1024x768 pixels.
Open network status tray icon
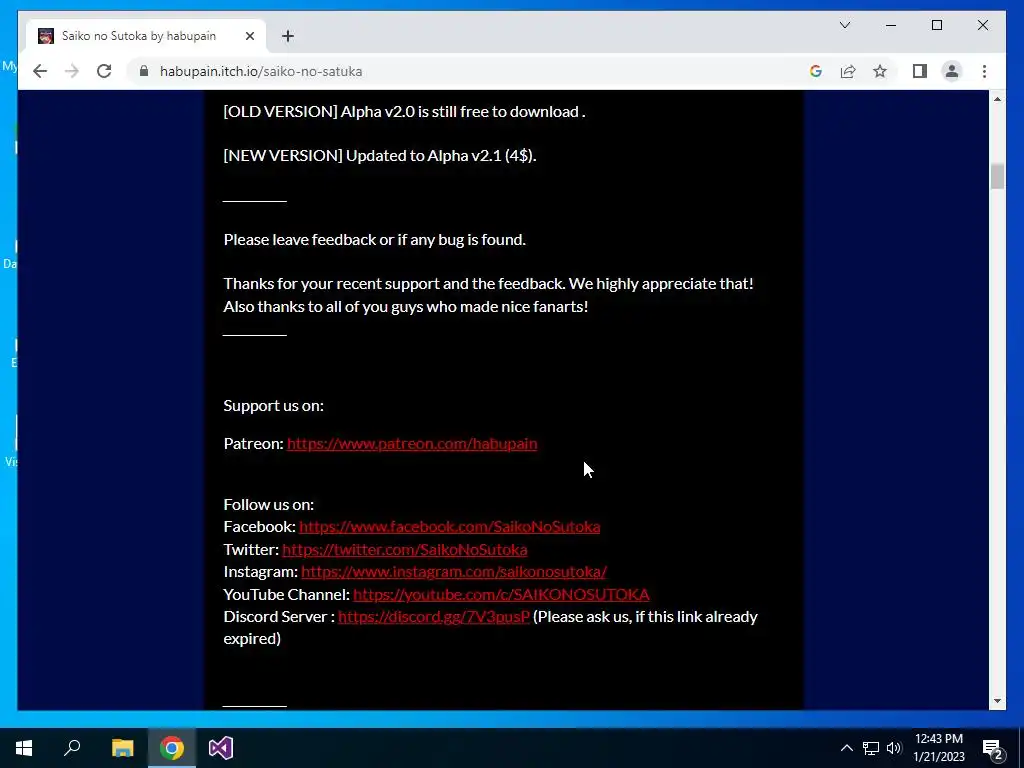(871, 748)
